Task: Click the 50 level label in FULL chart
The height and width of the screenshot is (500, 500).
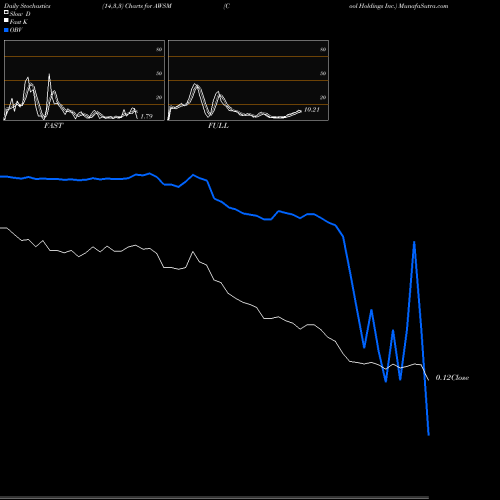Action: pos(323,73)
